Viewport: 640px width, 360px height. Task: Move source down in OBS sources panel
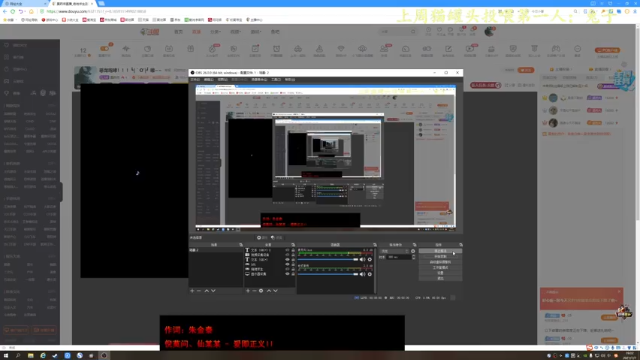[276, 291]
